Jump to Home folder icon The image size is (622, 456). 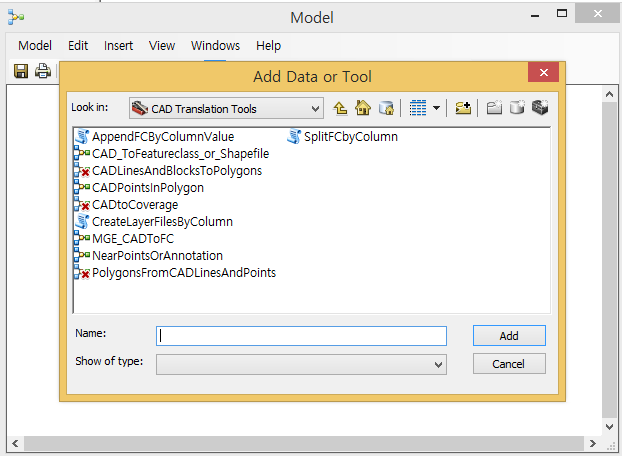363,108
